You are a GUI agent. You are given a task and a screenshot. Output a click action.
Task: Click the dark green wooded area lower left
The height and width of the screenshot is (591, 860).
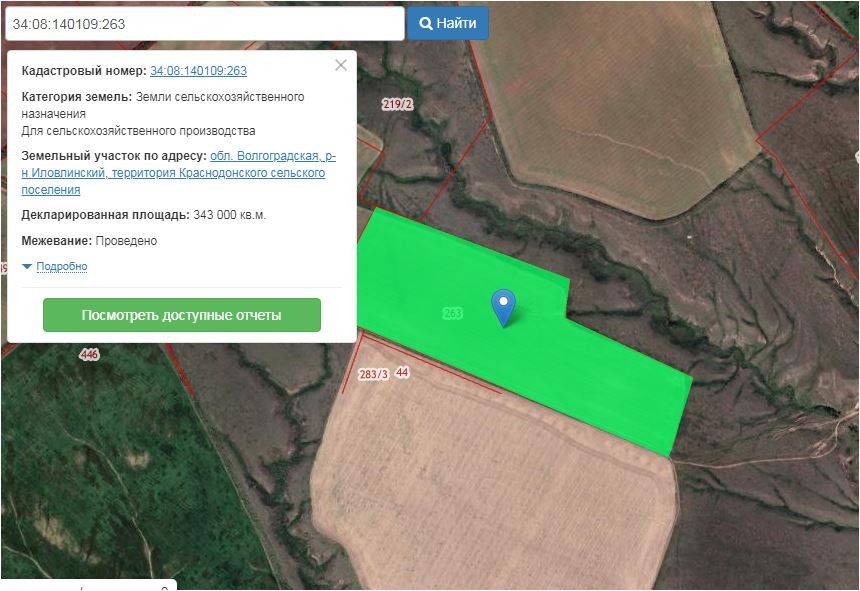[120, 480]
